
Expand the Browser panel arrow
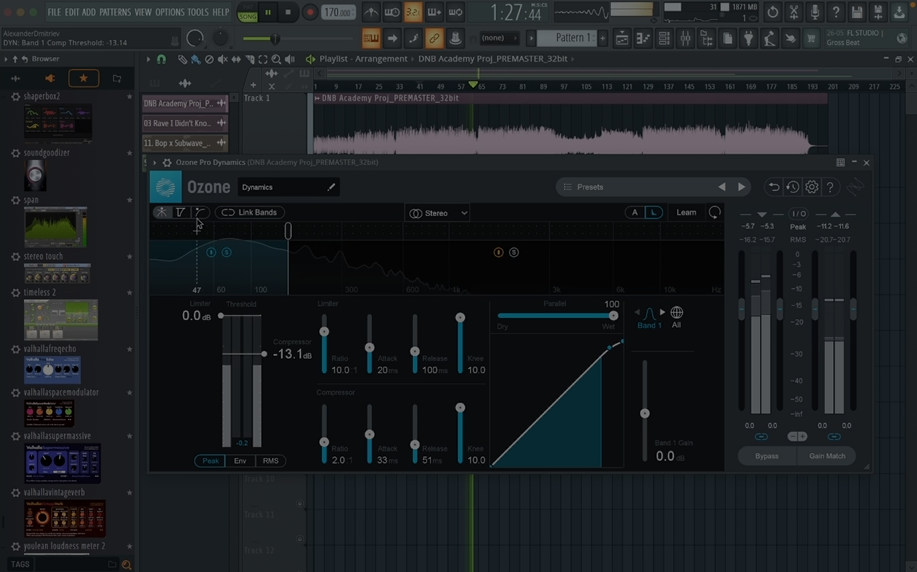click(x=6, y=59)
